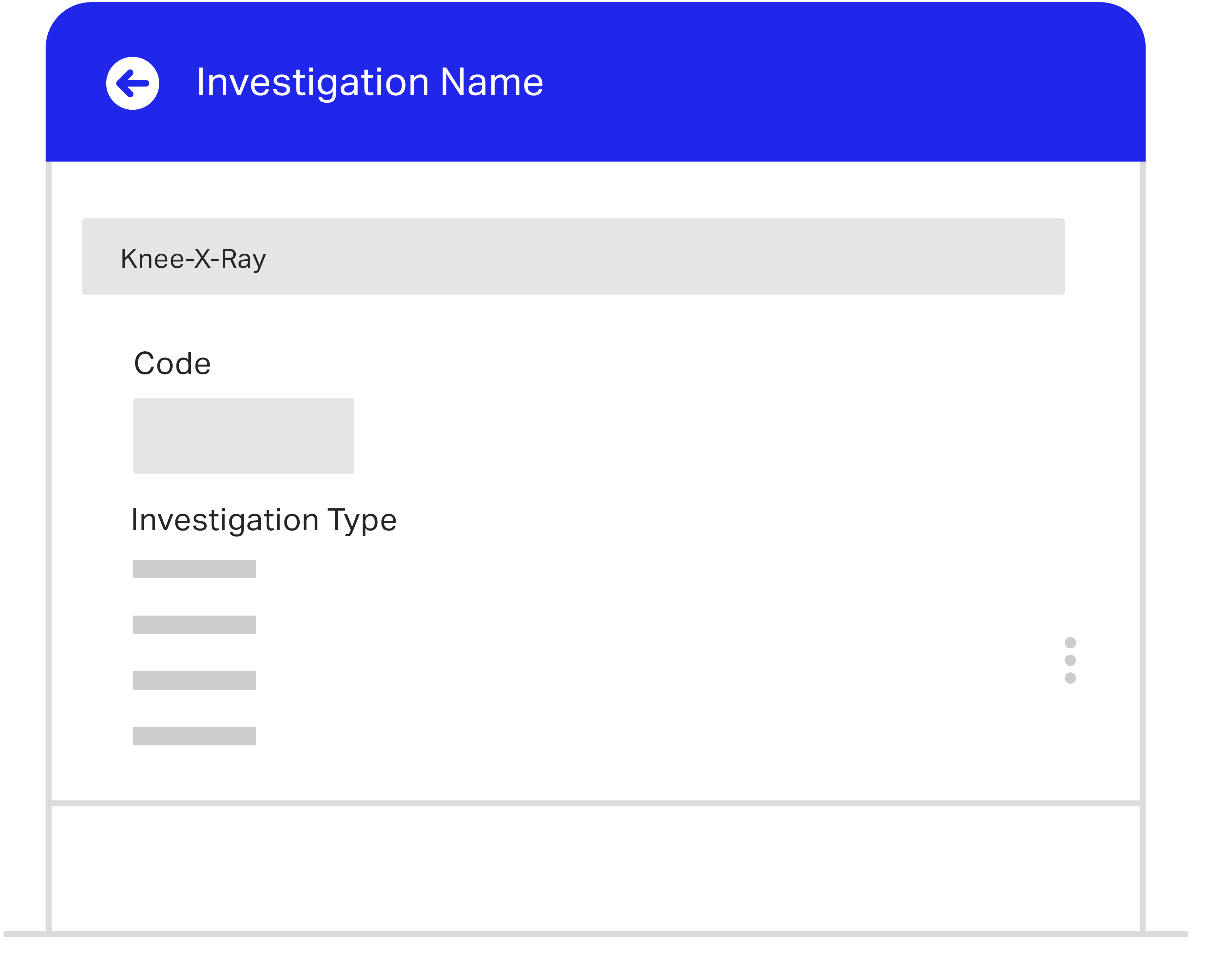Edit the Knee-X-Ray investigation name field
Viewport: 1219px width, 980px height.
[x=573, y=256]
